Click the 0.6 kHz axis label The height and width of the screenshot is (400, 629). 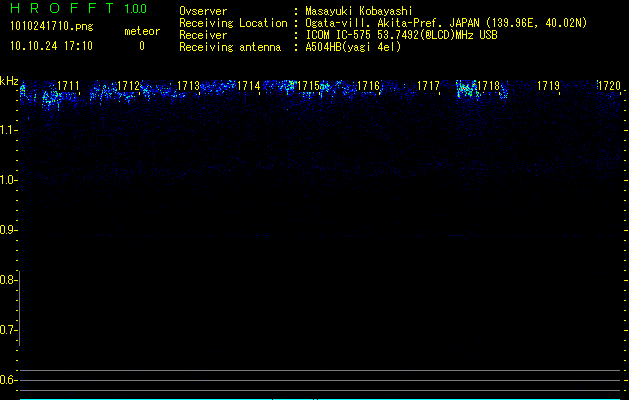pyautogui.click(x=8, y=380)
